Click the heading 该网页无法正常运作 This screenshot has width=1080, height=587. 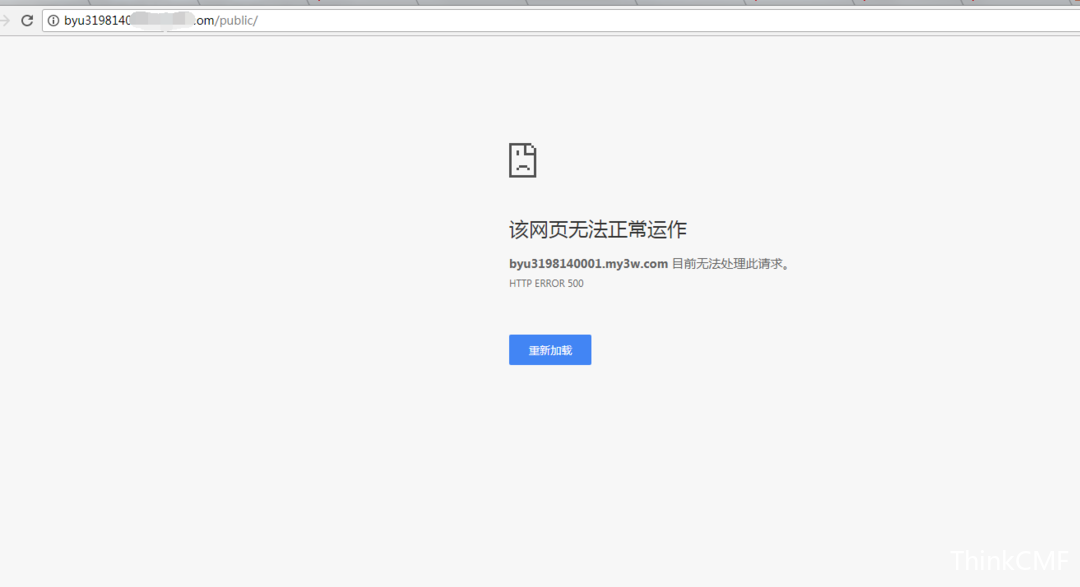click(598, 229)
